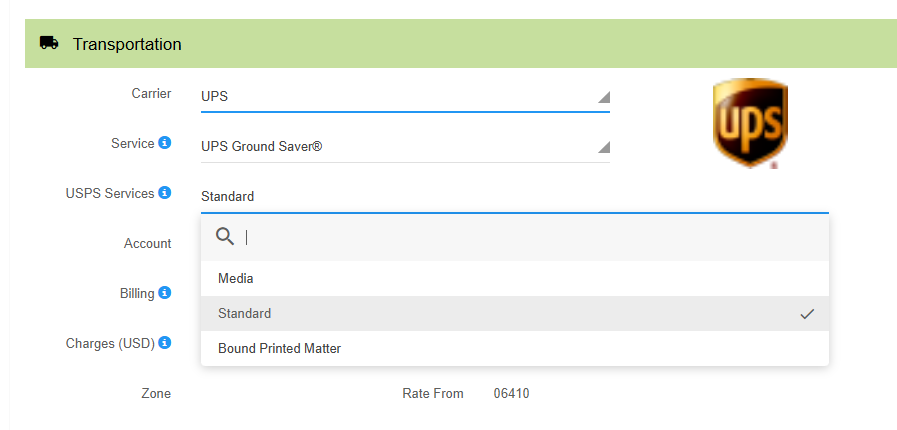The width and height of the screenshot is (897, 430).
Task: Click the search box in the dropdown
Action: click(514, 237)
